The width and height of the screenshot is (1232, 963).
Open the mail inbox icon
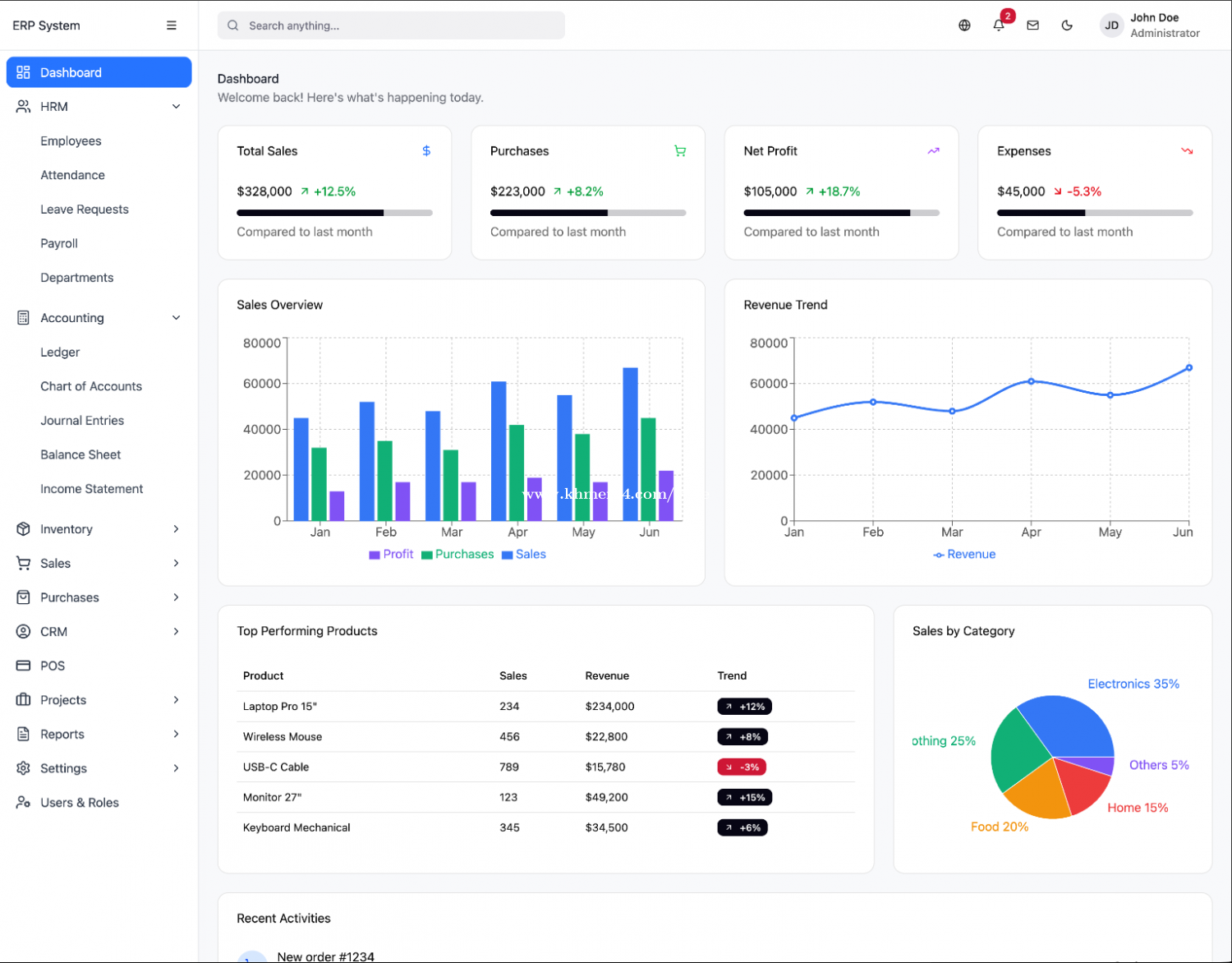click(x=1032, y=25)
